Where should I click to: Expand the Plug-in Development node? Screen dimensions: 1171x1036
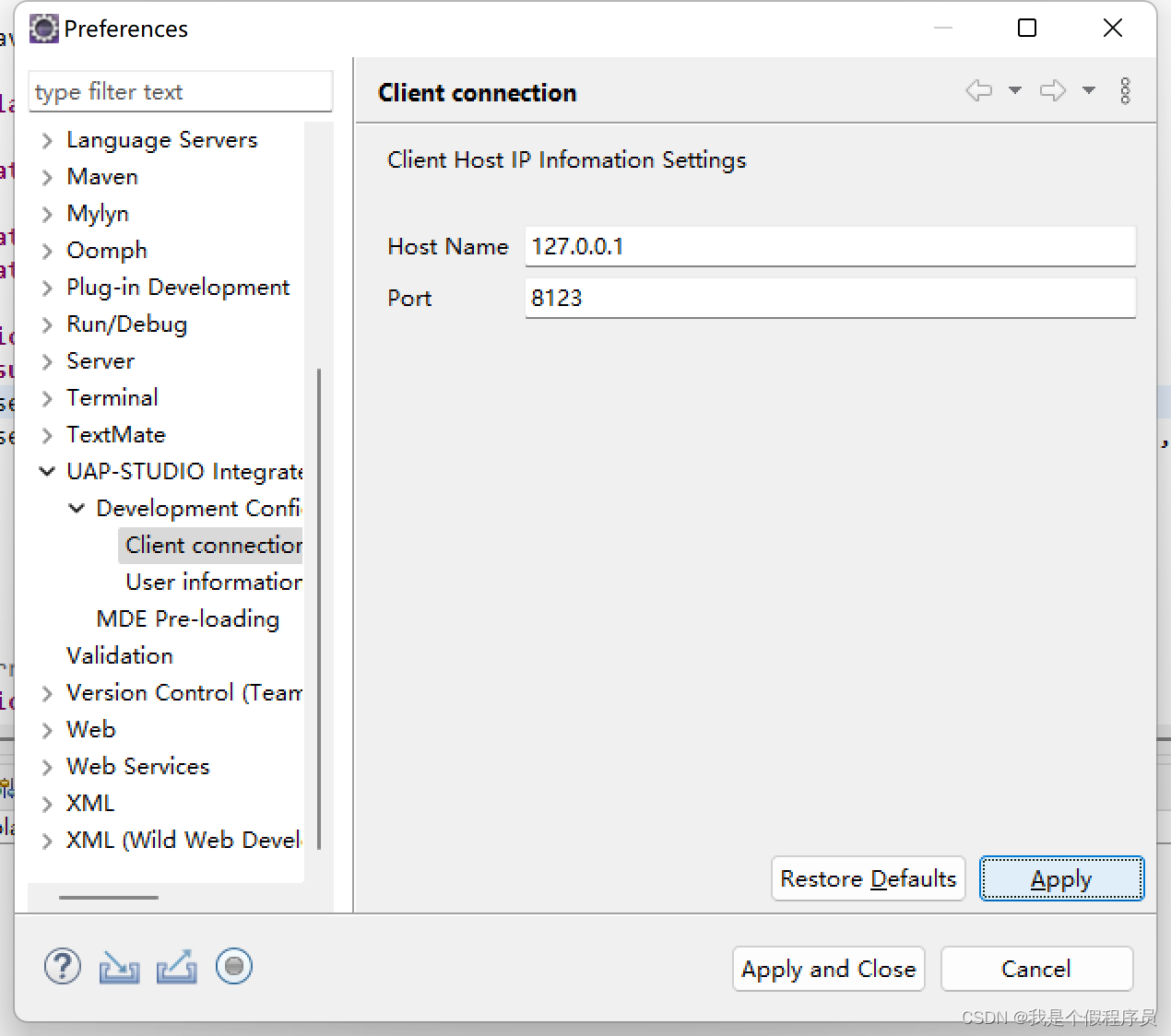[x=47, y=288]
